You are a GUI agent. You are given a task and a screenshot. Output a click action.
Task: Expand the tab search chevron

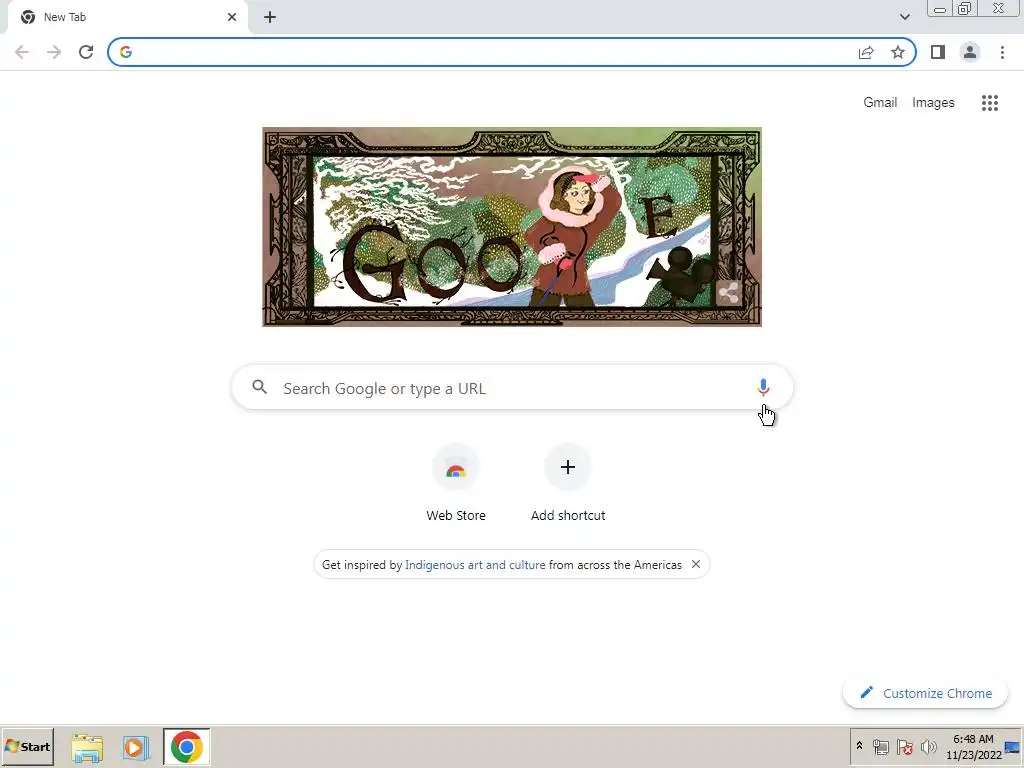(904, 17)
